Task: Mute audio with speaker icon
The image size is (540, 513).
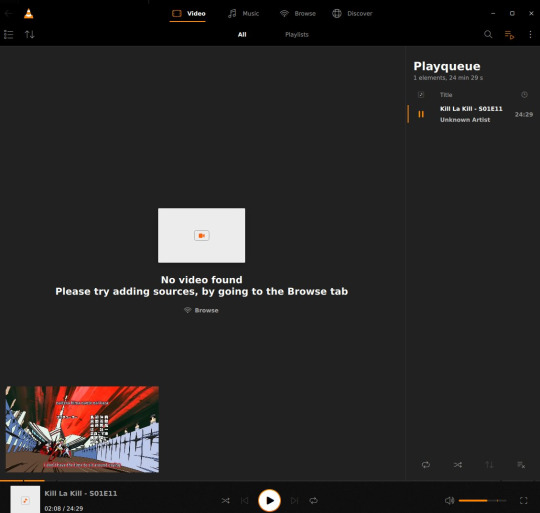Action: point(449,501)
